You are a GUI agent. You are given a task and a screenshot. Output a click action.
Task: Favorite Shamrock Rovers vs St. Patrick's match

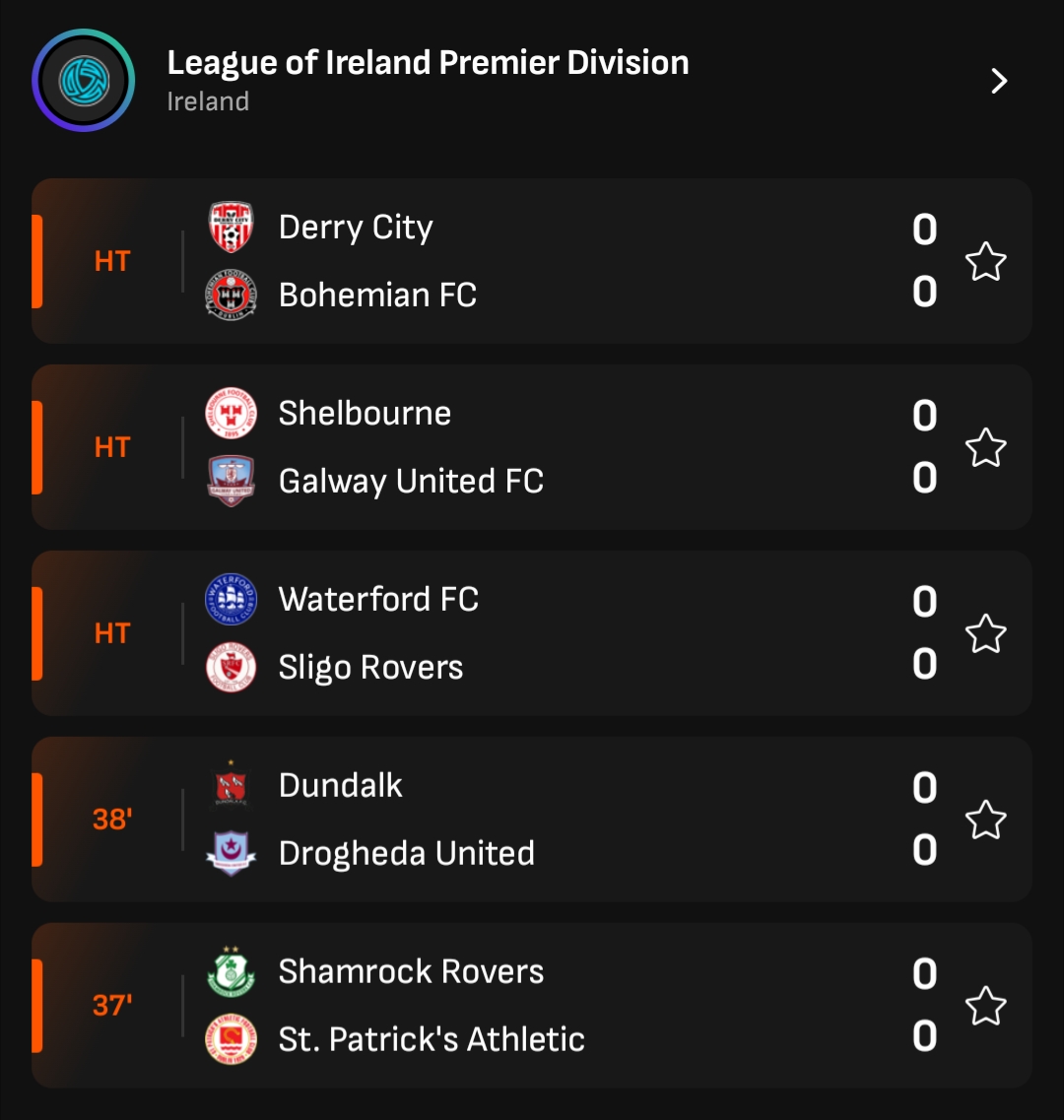coord(985,1006)
